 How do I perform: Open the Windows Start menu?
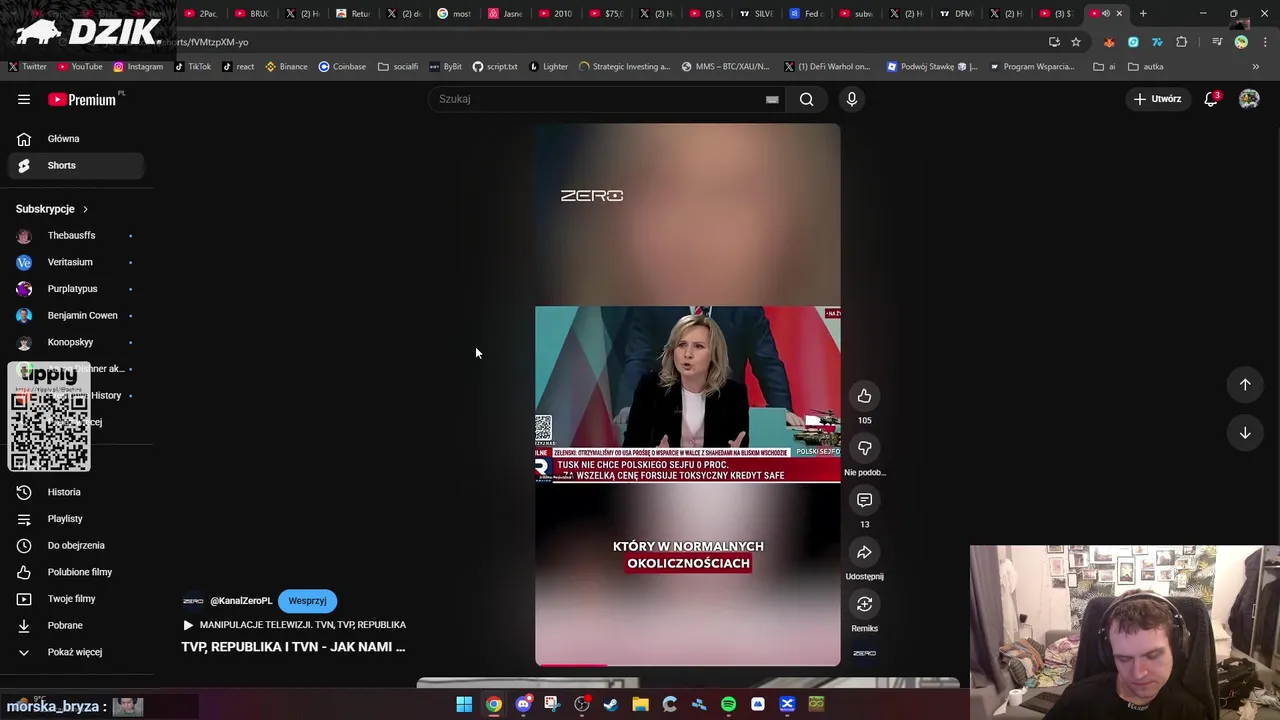click(464, 704)
